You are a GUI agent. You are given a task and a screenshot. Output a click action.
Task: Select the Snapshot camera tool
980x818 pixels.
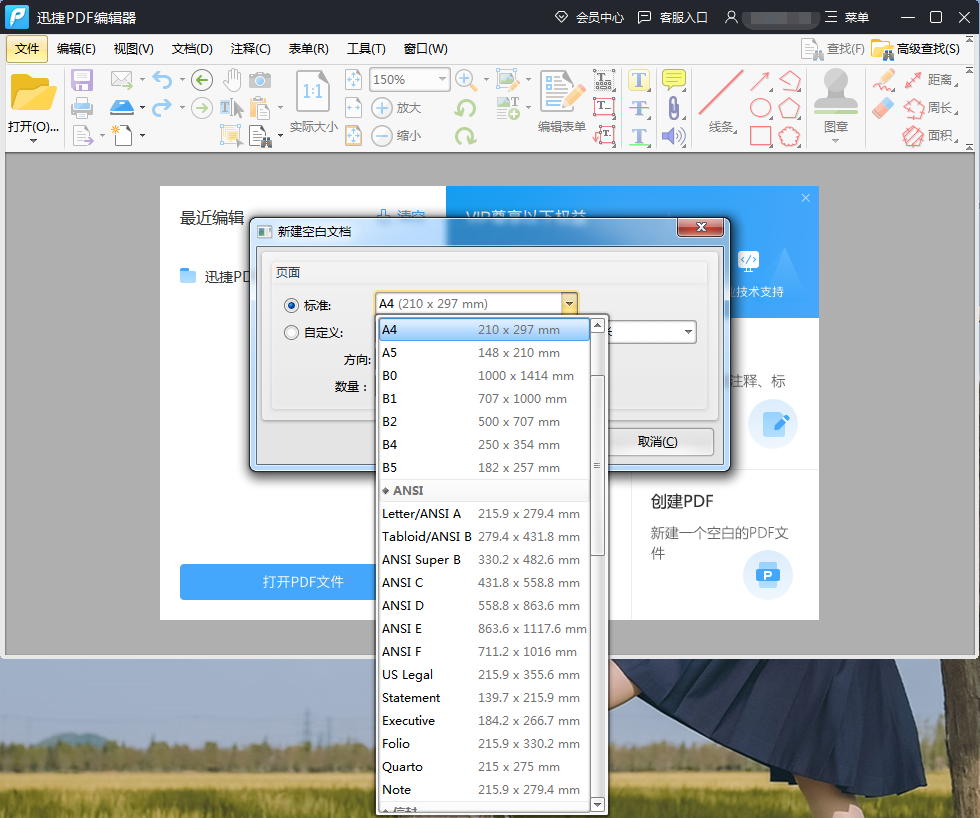(260, 80)
